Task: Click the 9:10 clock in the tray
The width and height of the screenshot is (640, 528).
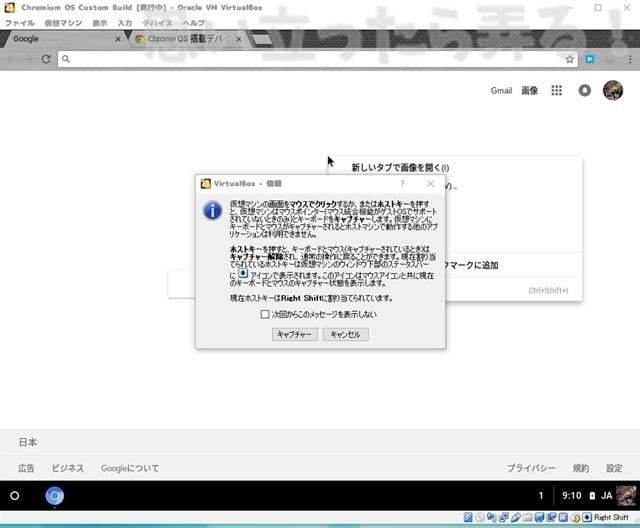Action: tap(571, 495)
